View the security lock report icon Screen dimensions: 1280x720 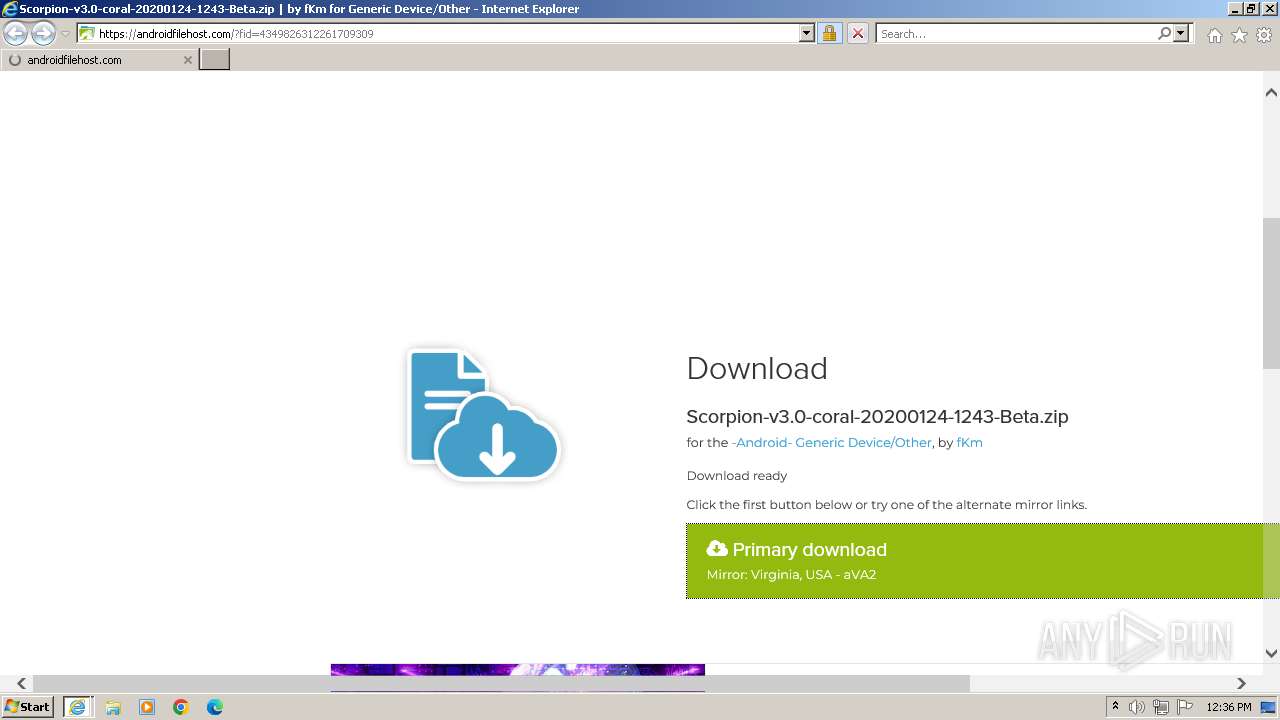click(x=829, y=34)
